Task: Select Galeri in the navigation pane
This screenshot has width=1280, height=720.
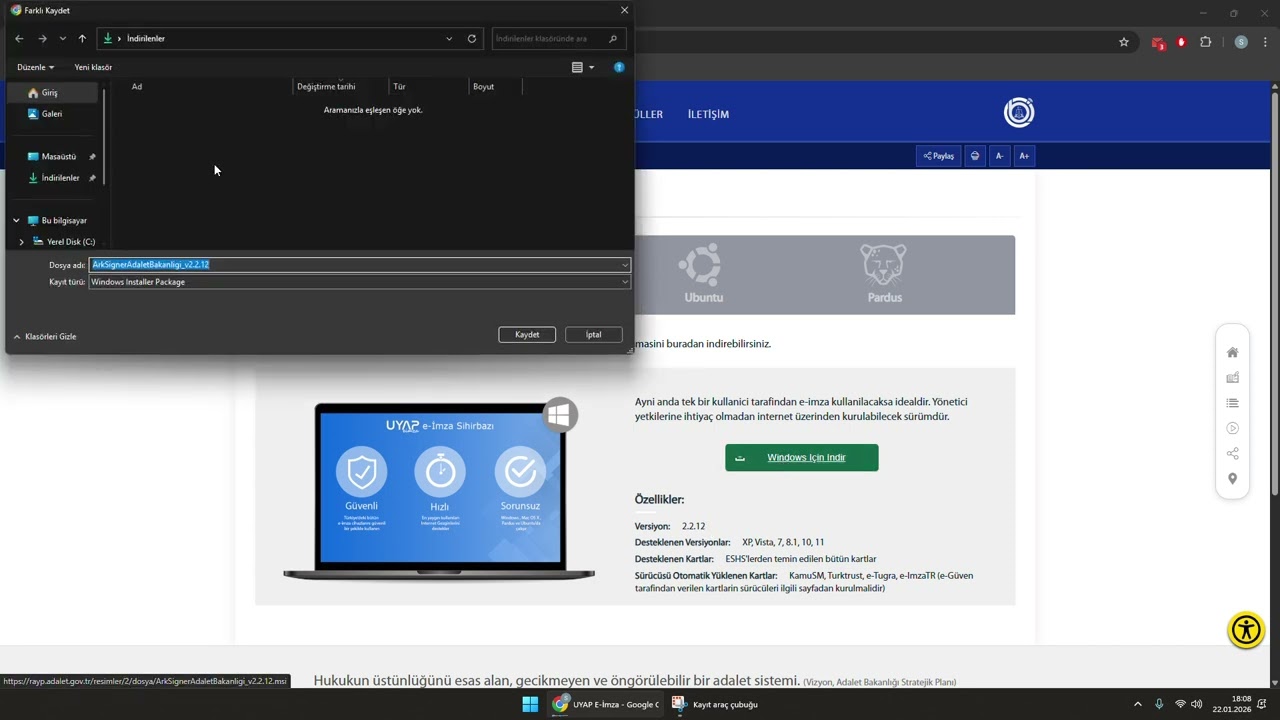Action: 53,114
